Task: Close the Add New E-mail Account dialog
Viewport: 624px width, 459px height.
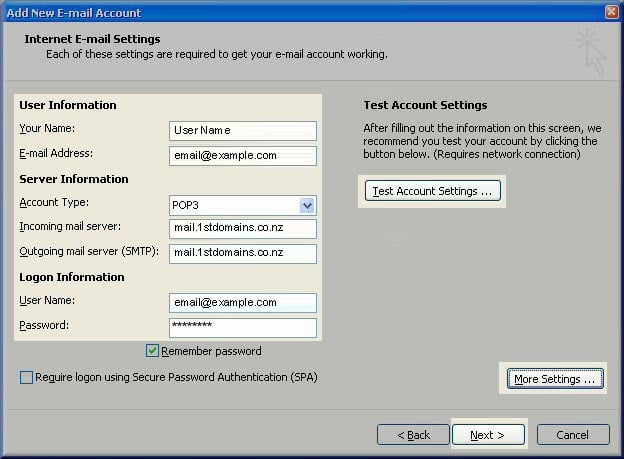Action: point(611,12)
